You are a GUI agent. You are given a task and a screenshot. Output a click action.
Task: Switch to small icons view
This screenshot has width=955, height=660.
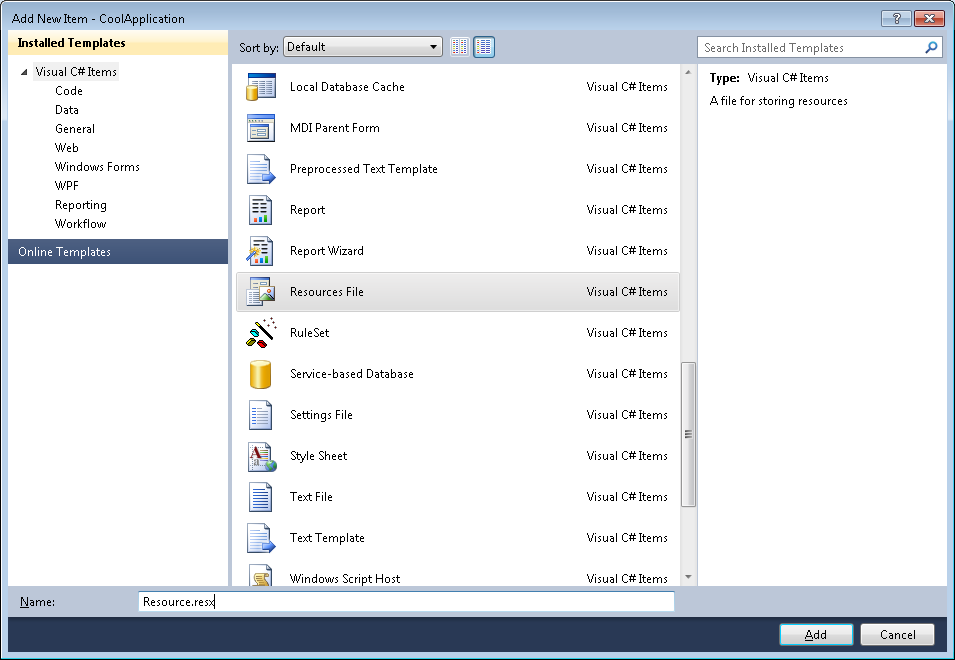[460, 47]
